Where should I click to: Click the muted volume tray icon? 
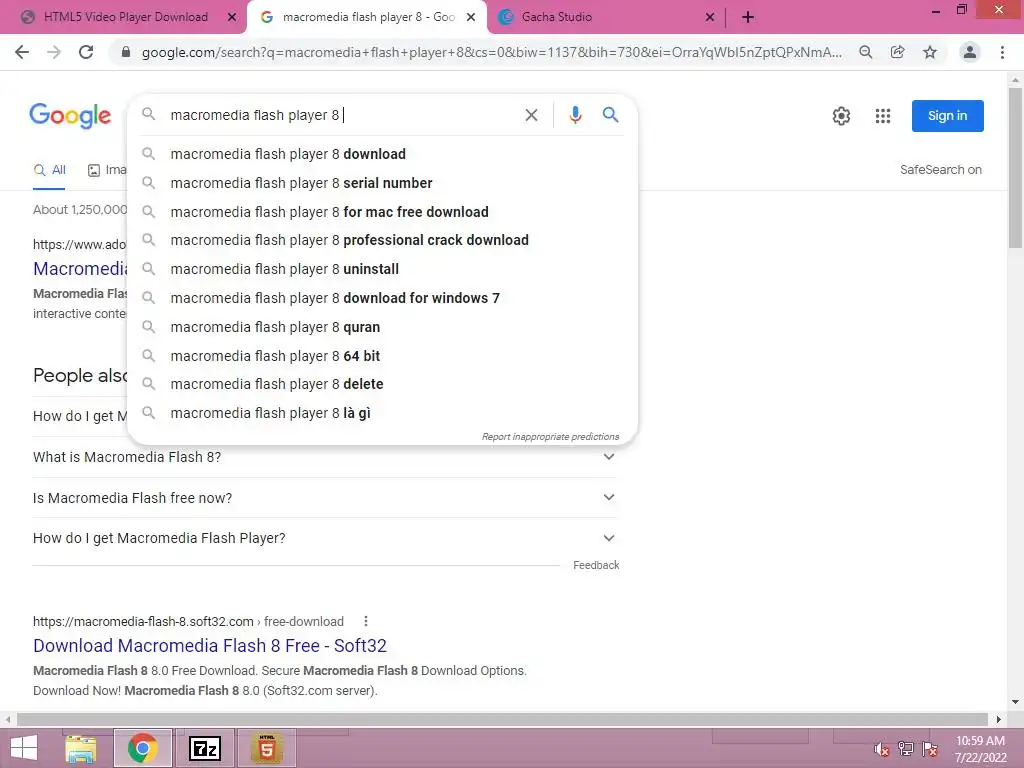[882, 749]
